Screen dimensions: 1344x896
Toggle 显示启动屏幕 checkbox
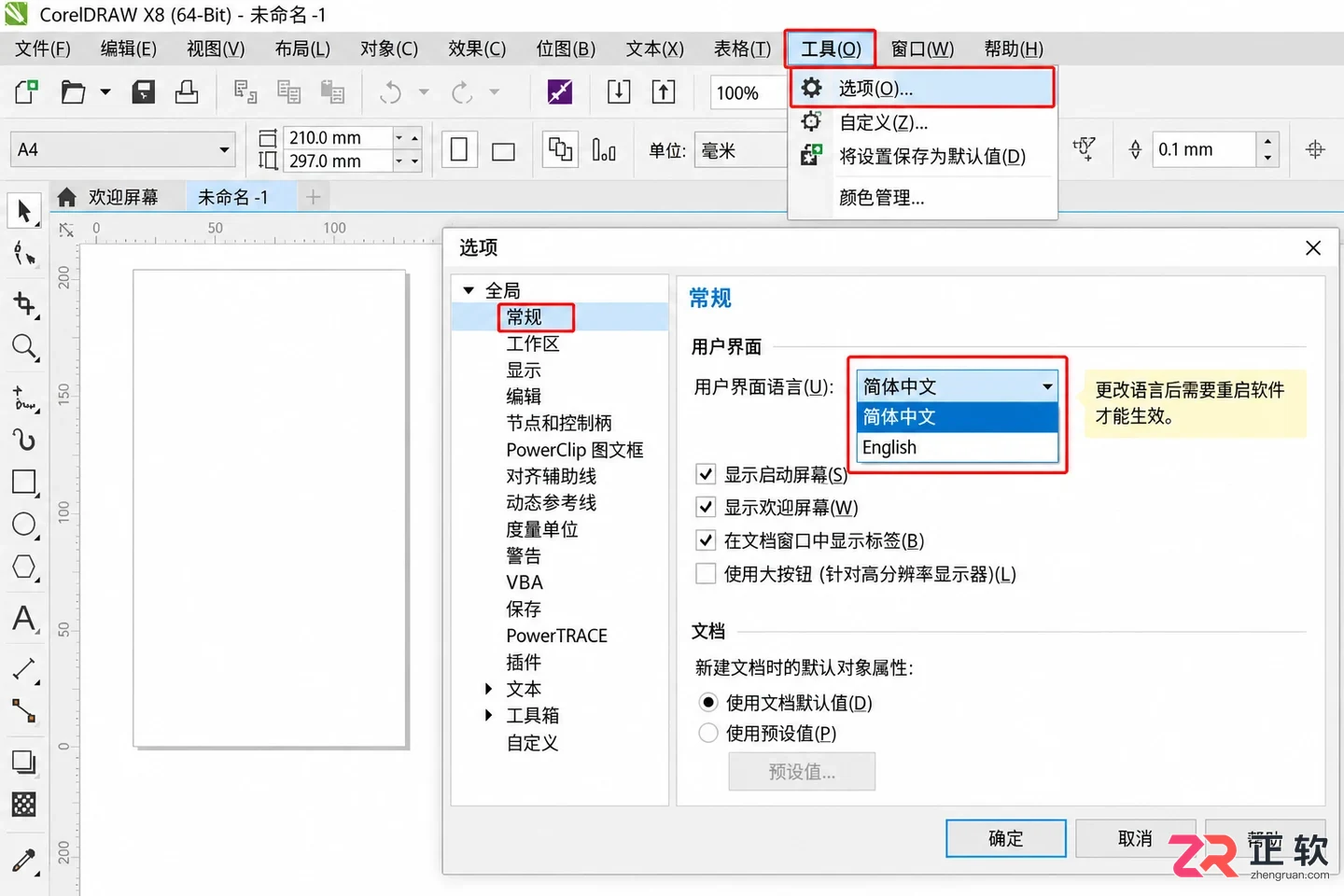point(706,474)
